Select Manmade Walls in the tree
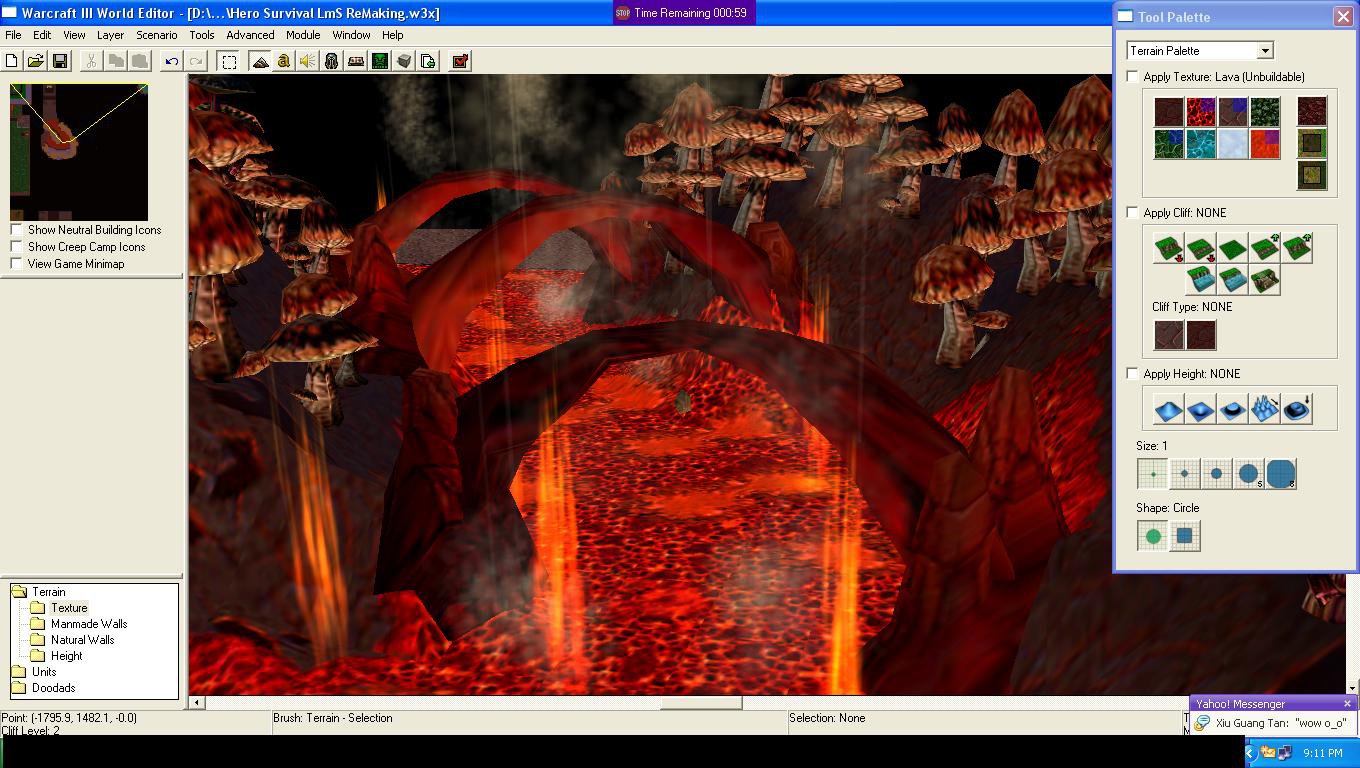Viewport: 1360px width, 768px height. 88,624
